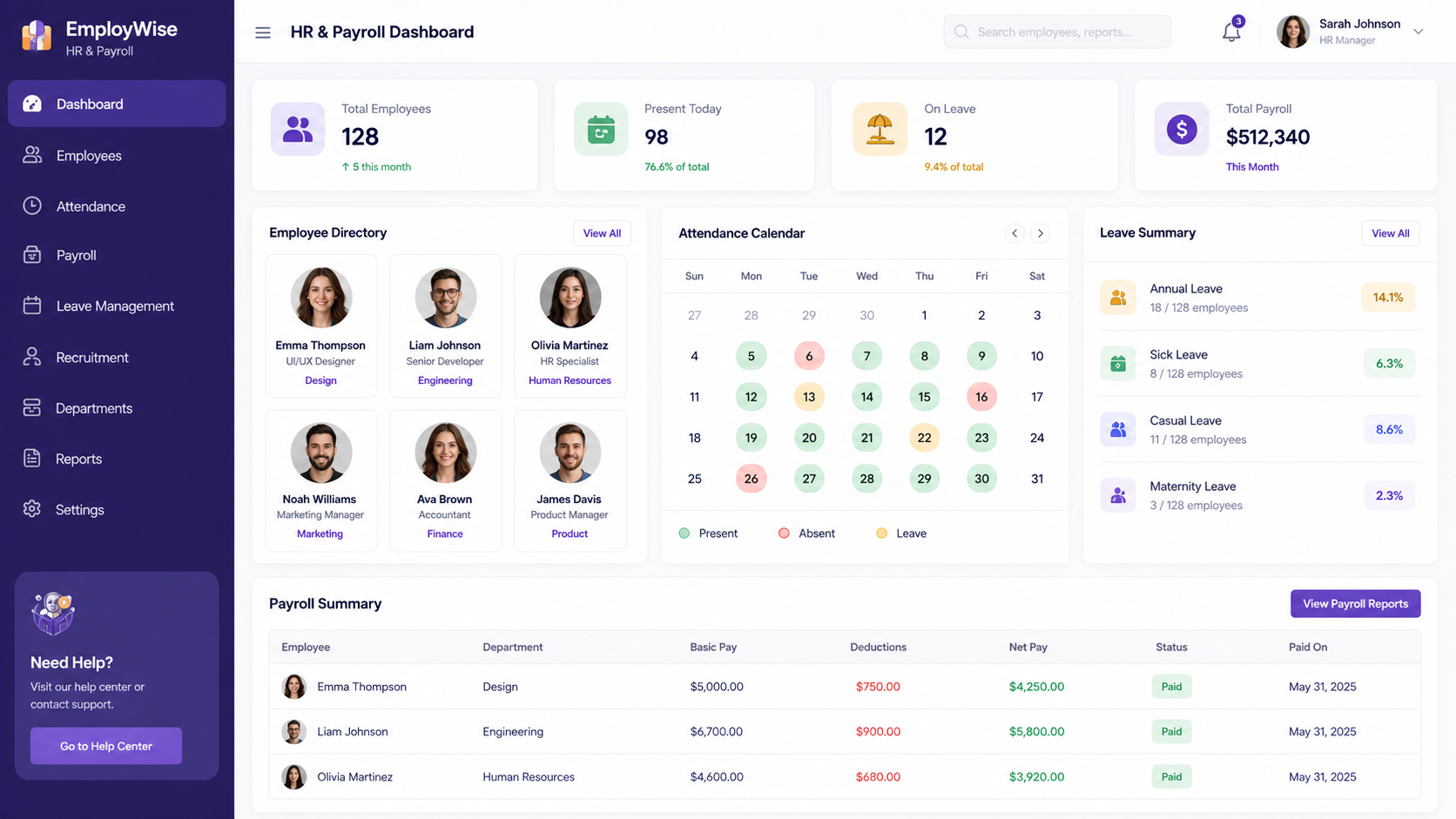Click the EmployWise logo icon
Viewport: 1456px width, 819px height.
pos(37,36)
